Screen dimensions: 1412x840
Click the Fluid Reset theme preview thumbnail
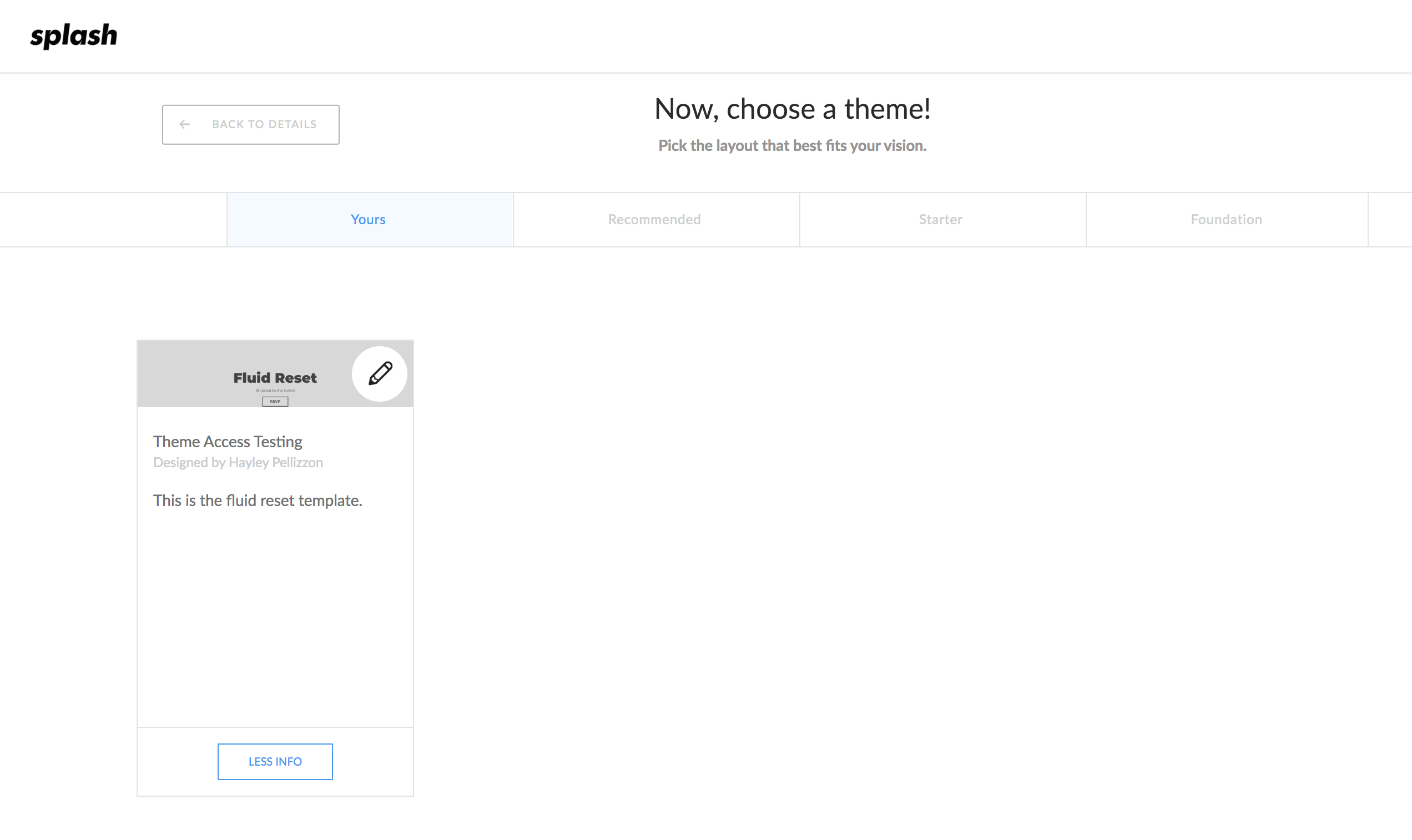[x=275, y=373]
